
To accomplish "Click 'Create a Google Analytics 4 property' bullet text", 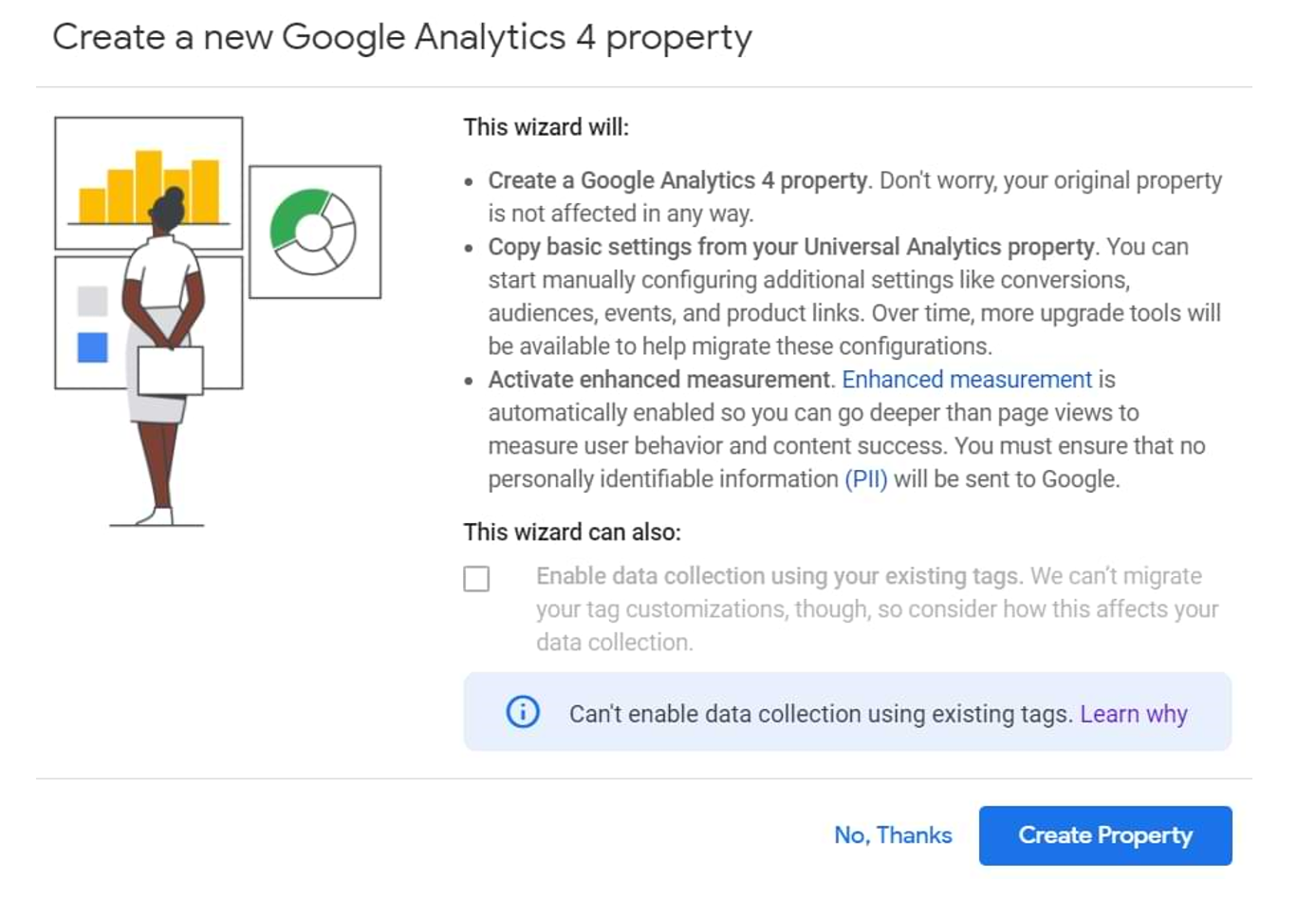I will (x=677, y=180).
